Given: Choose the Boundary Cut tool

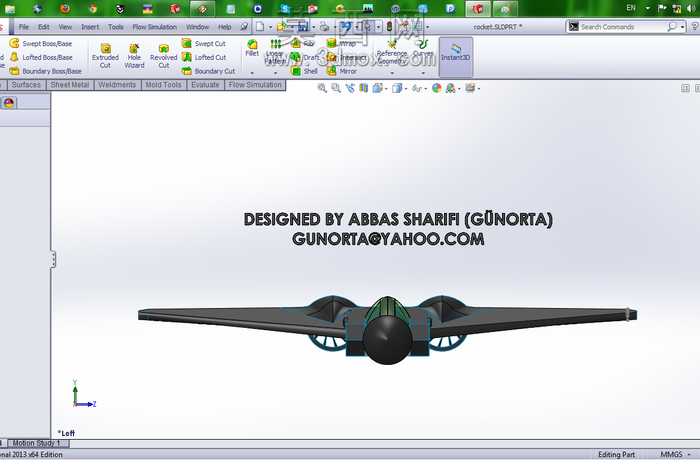Looking at the screenshot, I should (208, 71).
